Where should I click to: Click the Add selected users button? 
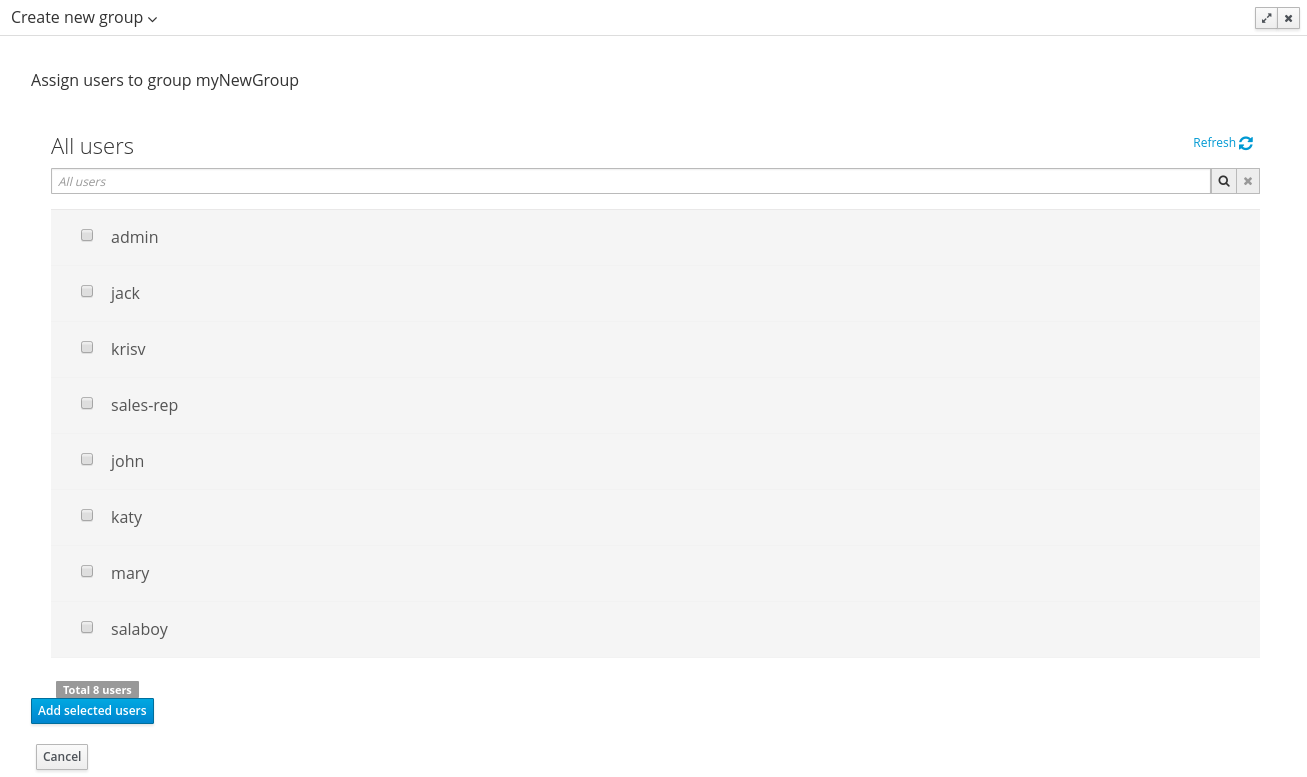(92, 710)
